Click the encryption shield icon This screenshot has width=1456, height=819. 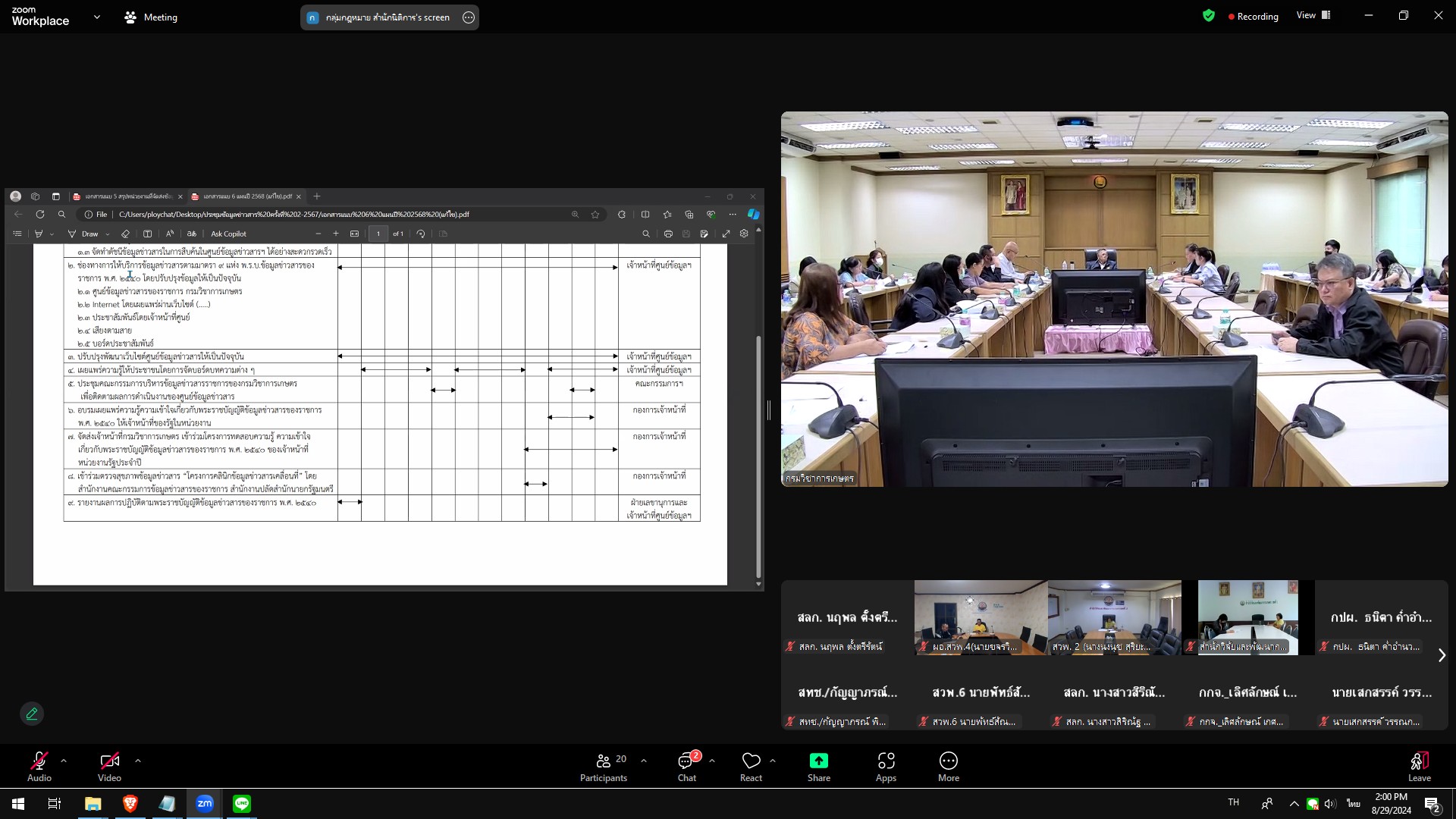1209,16
